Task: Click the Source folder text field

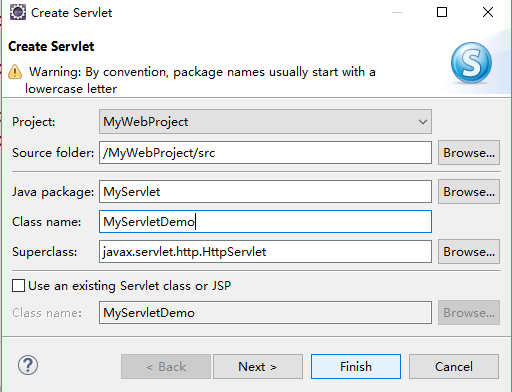Action: click(x=265, y=153)
